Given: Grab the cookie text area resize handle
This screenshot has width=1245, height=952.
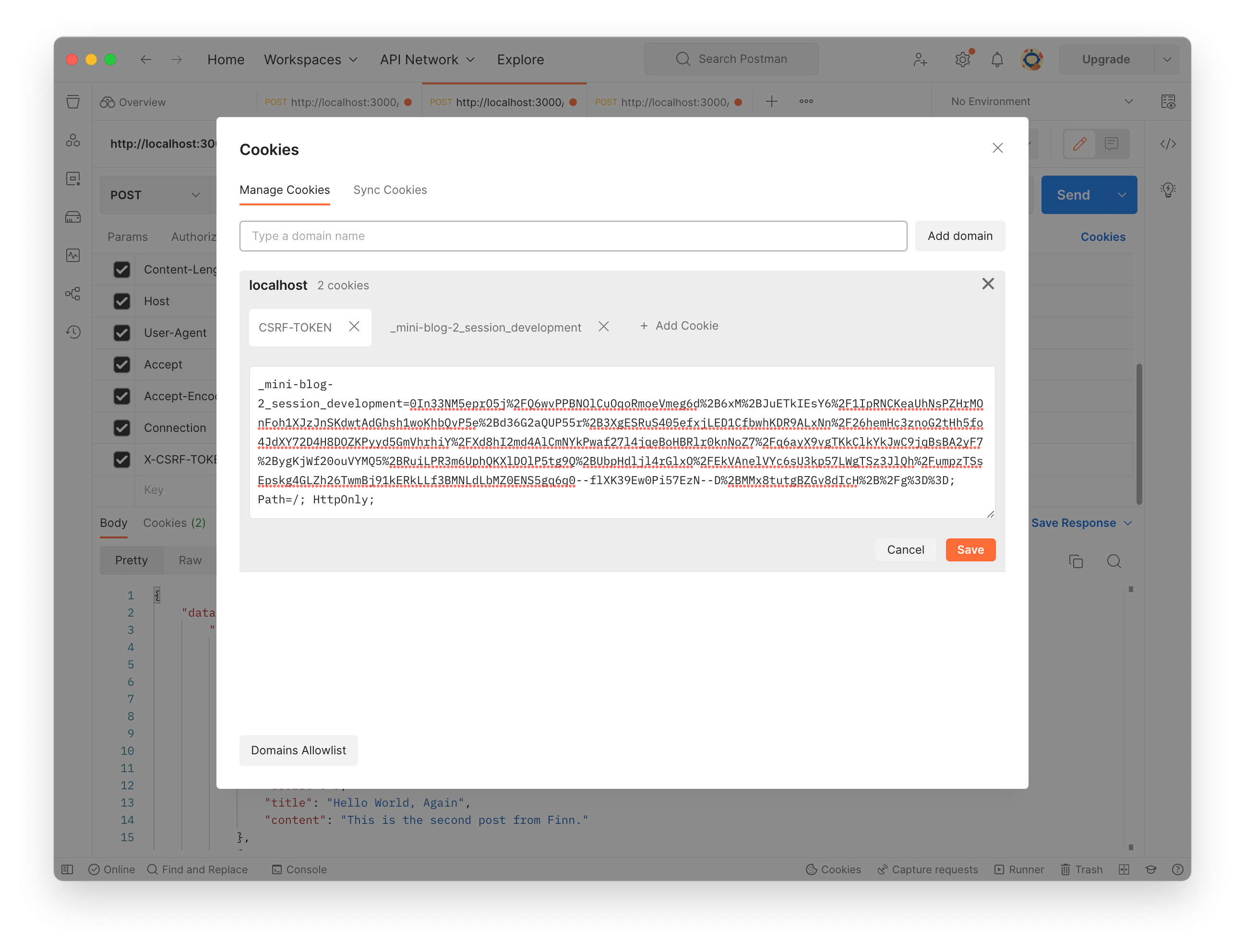Looking at the screenshot, I should click(x=990, y=513).
